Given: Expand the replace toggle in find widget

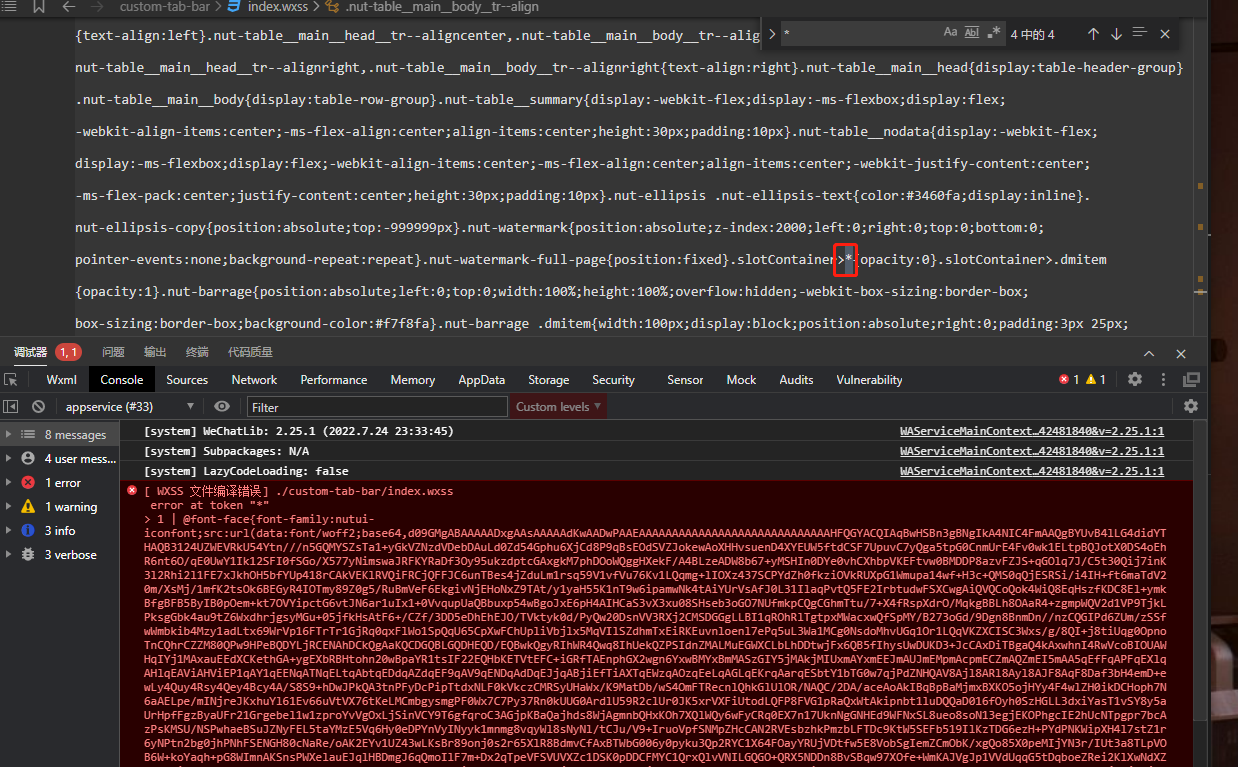Looking at the screenshot, I should (771, 34).
